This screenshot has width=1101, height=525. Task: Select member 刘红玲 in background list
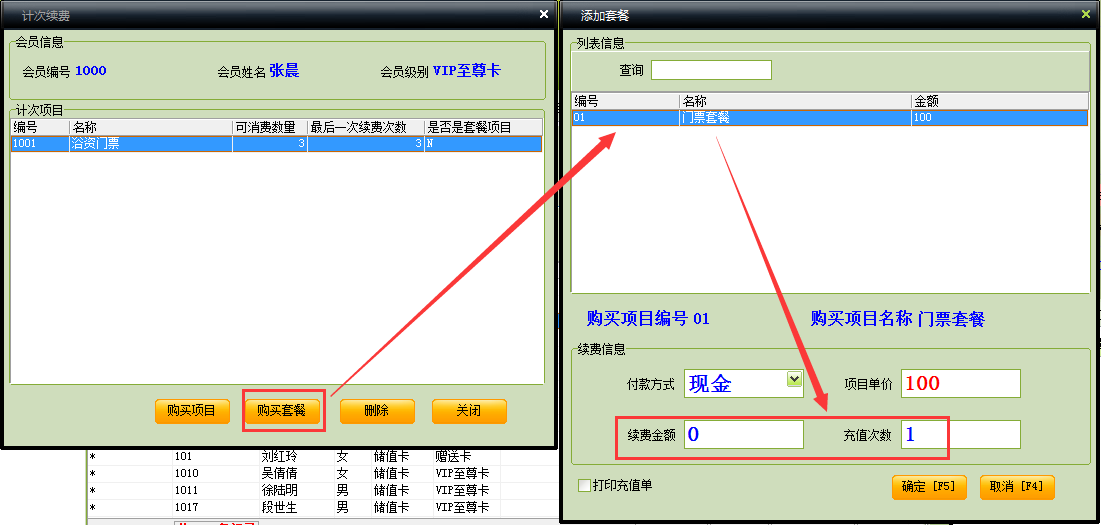click(x=279, y=457)
